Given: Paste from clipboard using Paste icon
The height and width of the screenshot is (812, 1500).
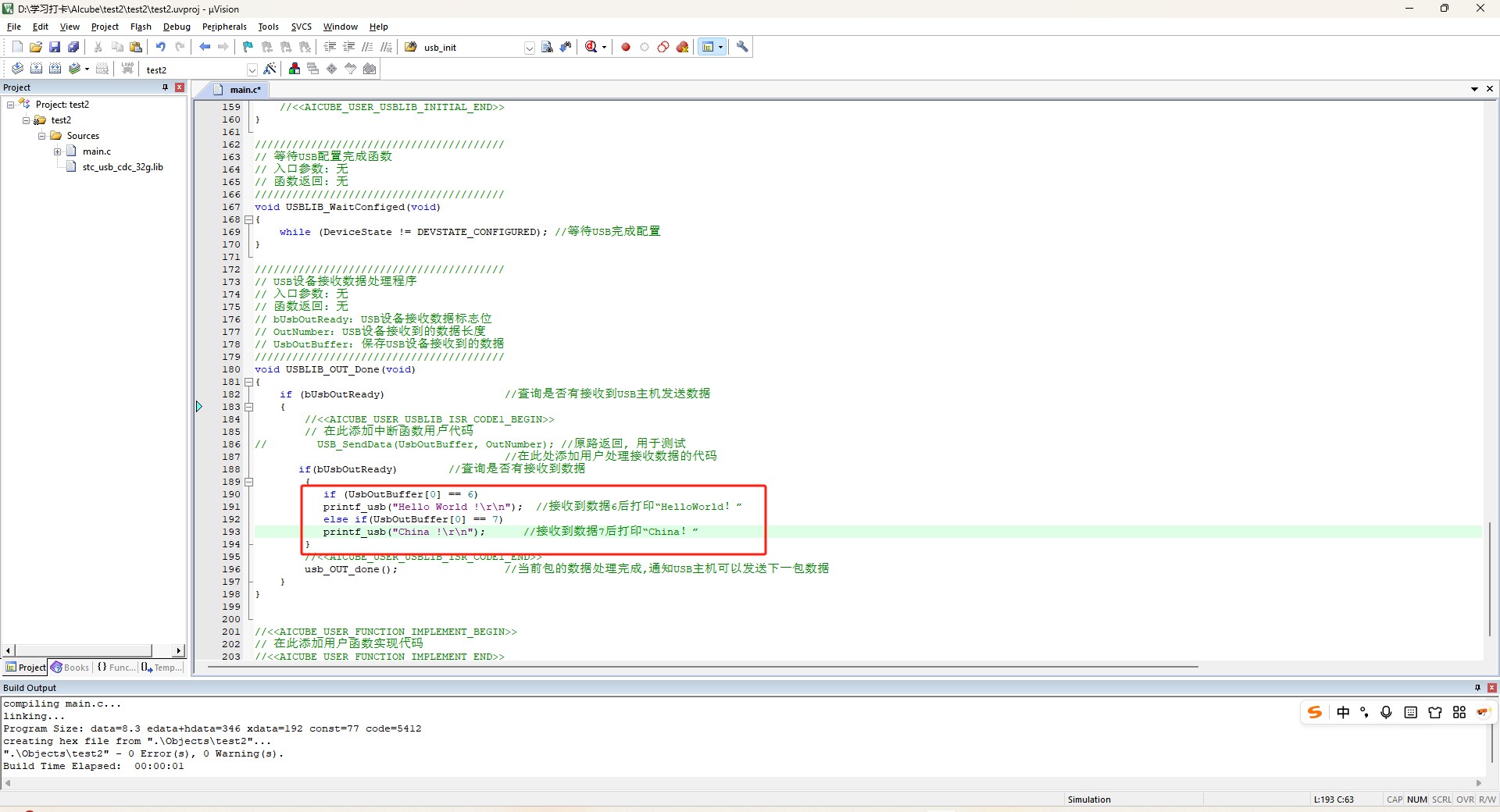Looking at the screenshot, I should [x=136, y=47].
